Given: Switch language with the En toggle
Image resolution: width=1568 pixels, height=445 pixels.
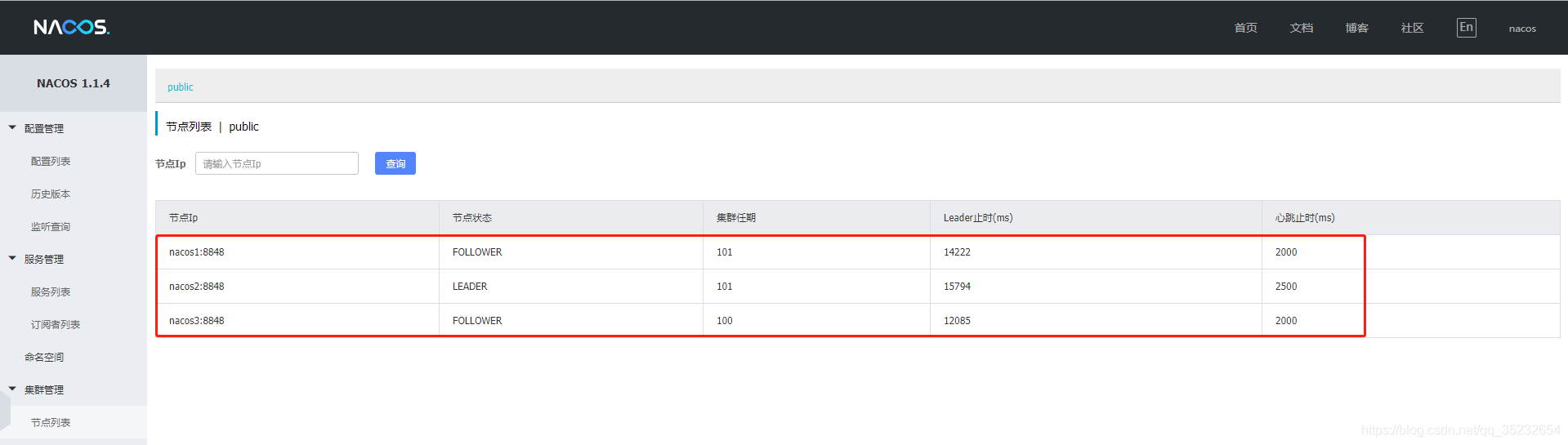Looking at the screenshot, I should pos(1466,28).
